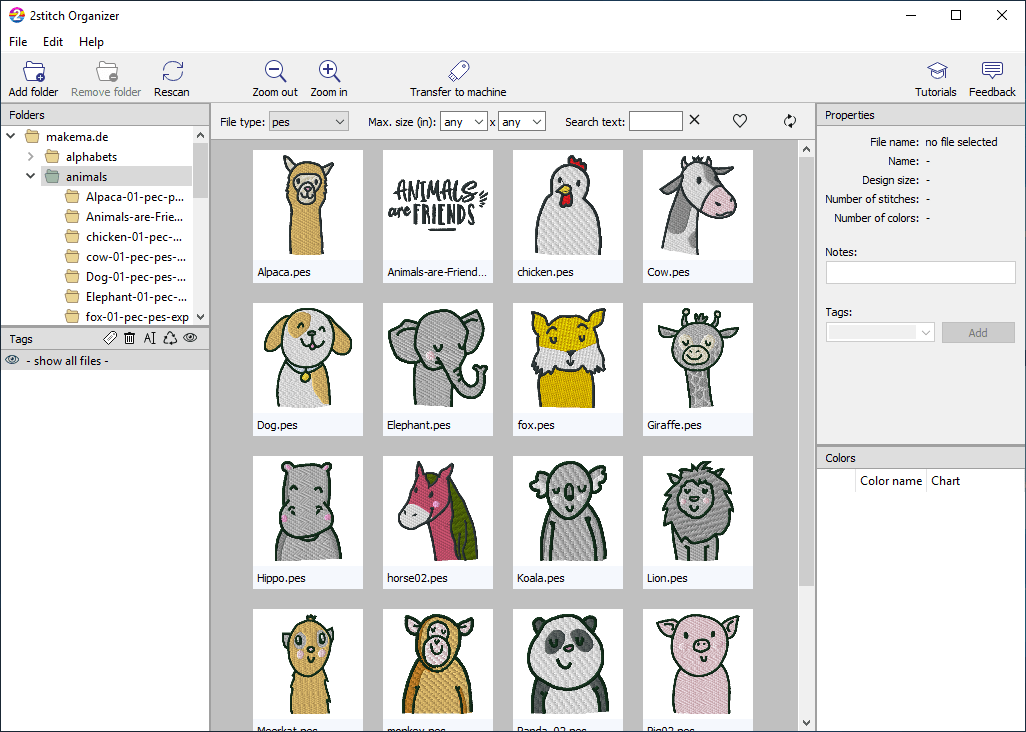Screen dimensions: 1026x732
Task: Click the recycle icon in Tags panel
Action: tap(170, 338)
